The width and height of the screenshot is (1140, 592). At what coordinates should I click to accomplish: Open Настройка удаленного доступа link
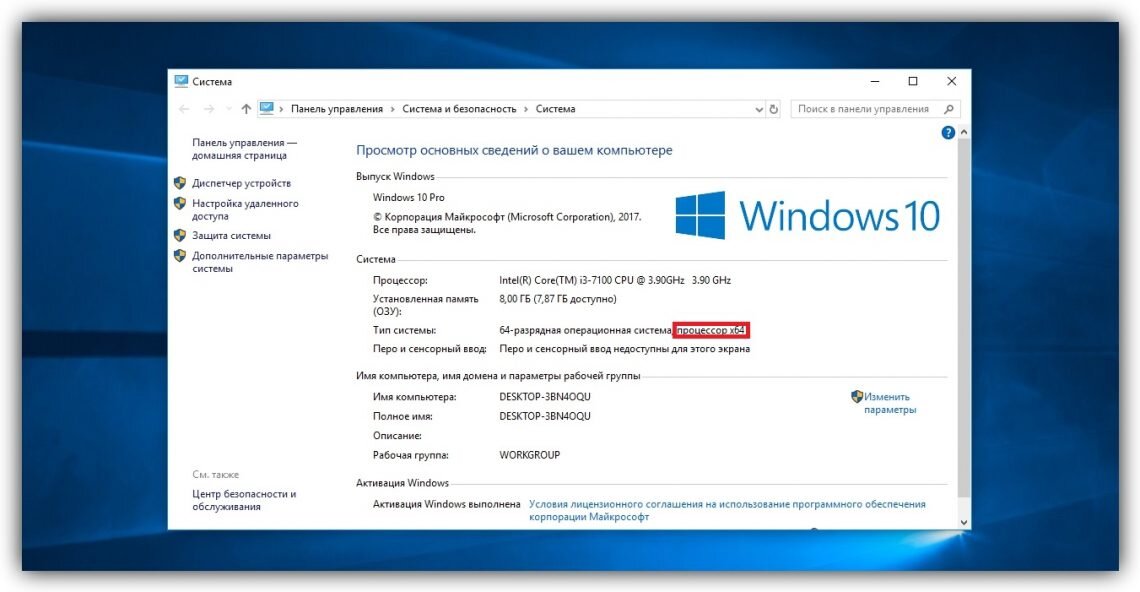click(x=245, y=209)
